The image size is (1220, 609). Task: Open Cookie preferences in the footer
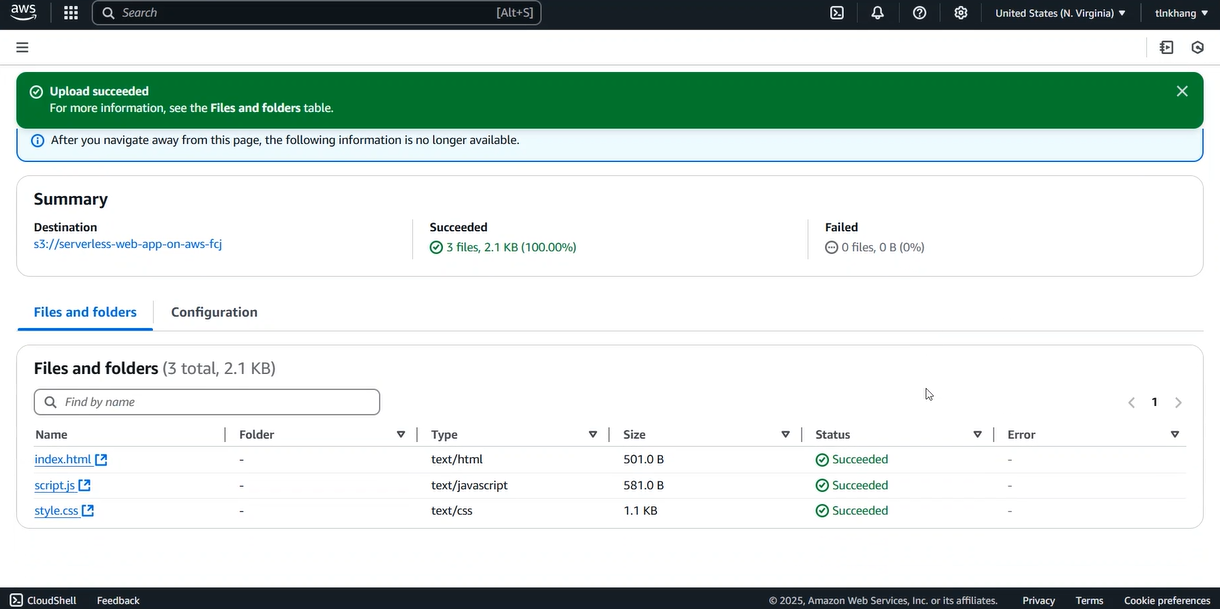tap(1167, 600)
